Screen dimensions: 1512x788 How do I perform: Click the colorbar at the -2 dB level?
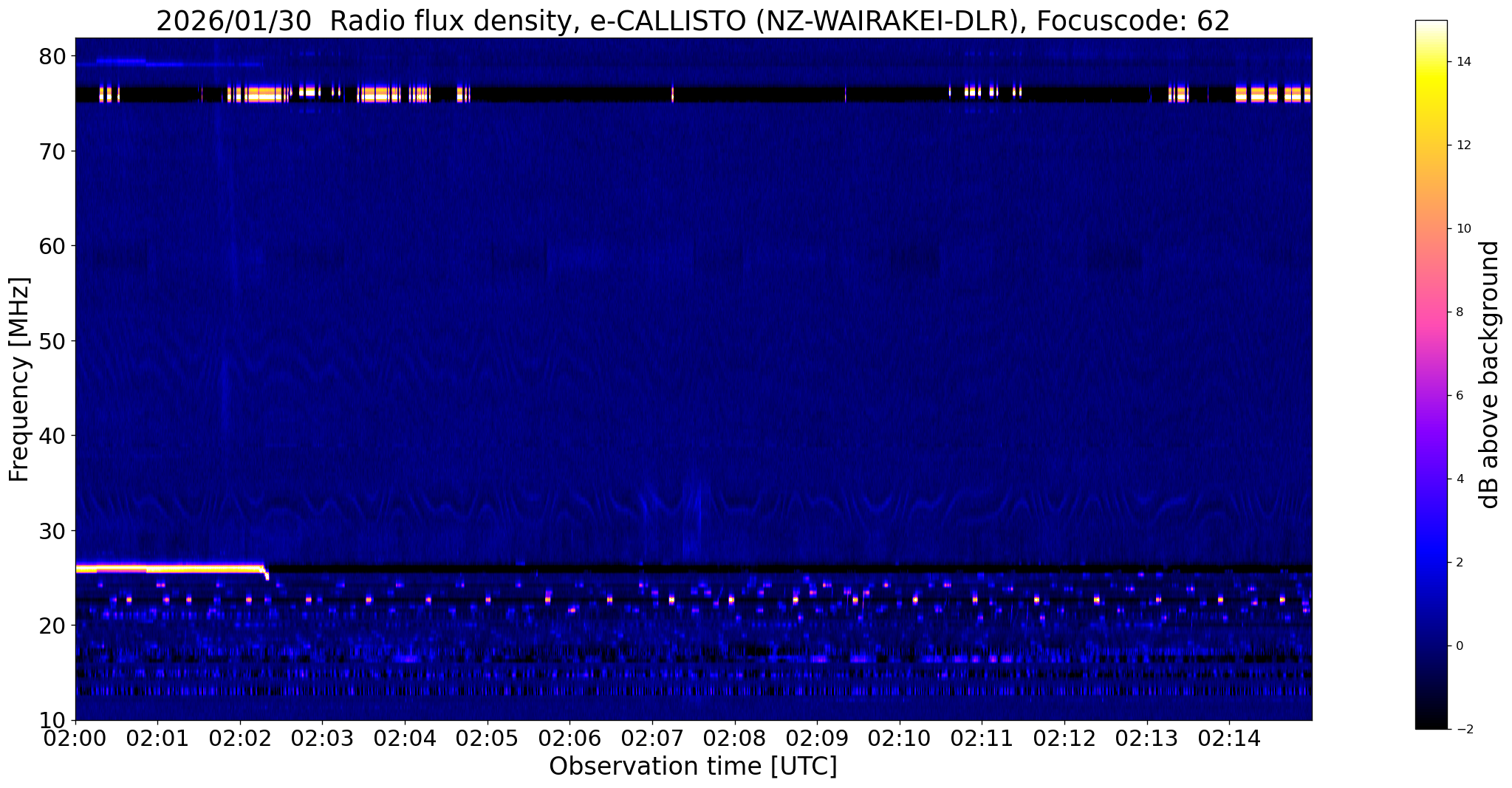coord(1431,727)
